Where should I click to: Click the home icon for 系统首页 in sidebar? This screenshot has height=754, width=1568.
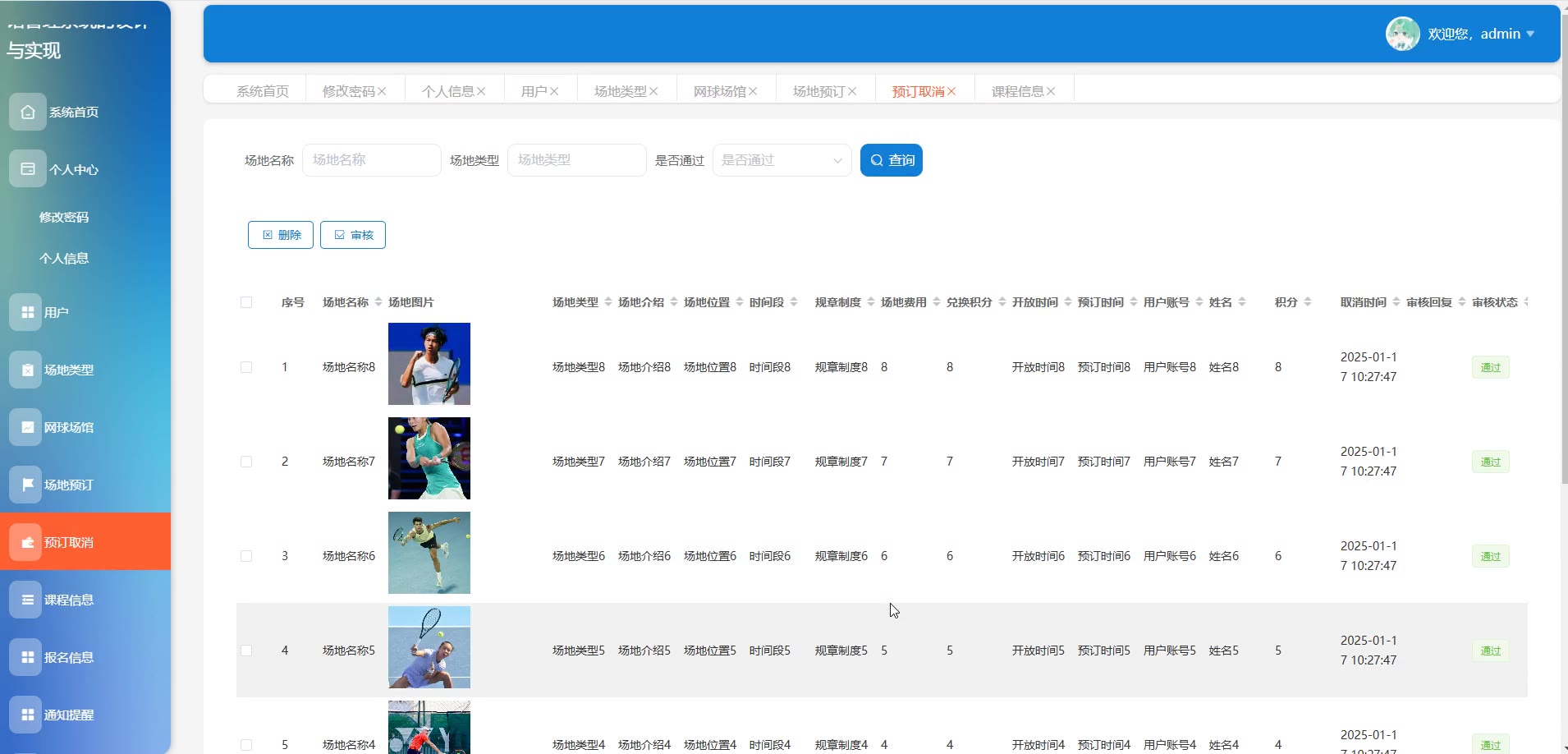[27, 112]
